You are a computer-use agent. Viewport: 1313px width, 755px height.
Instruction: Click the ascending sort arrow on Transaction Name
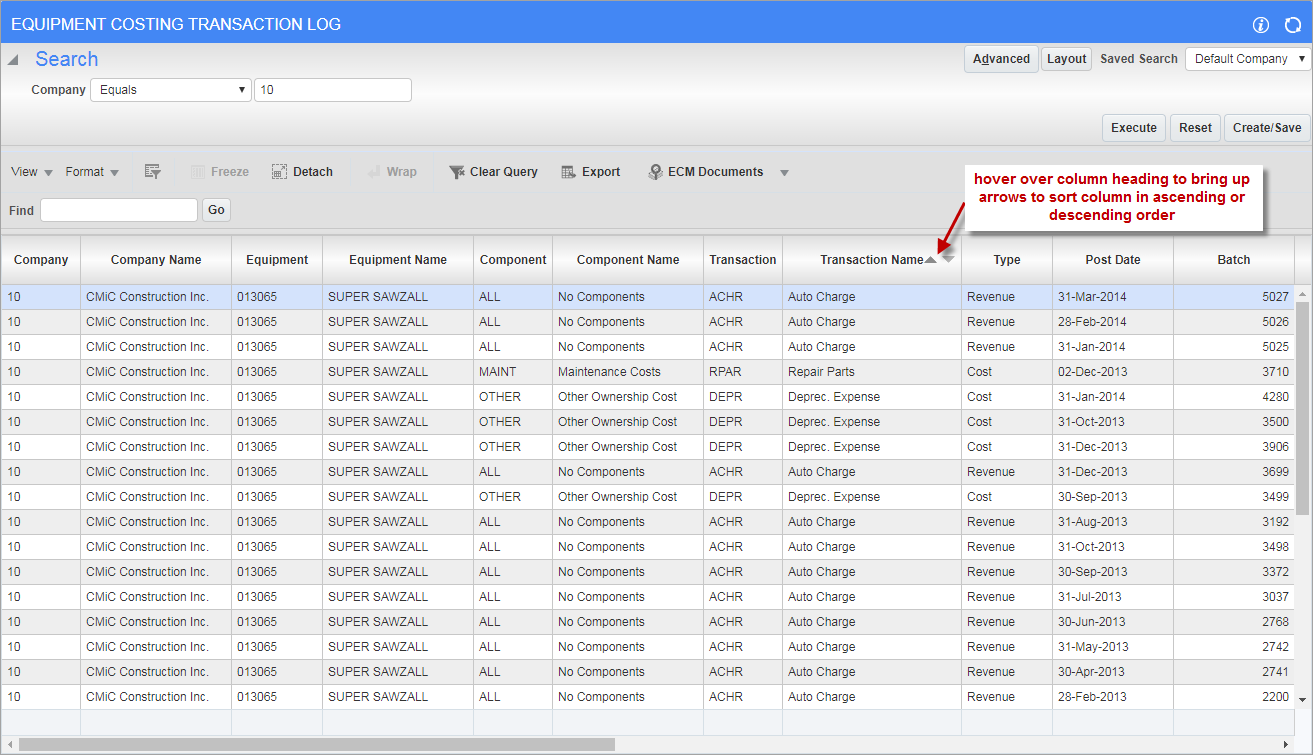click(x=930, y=259)
